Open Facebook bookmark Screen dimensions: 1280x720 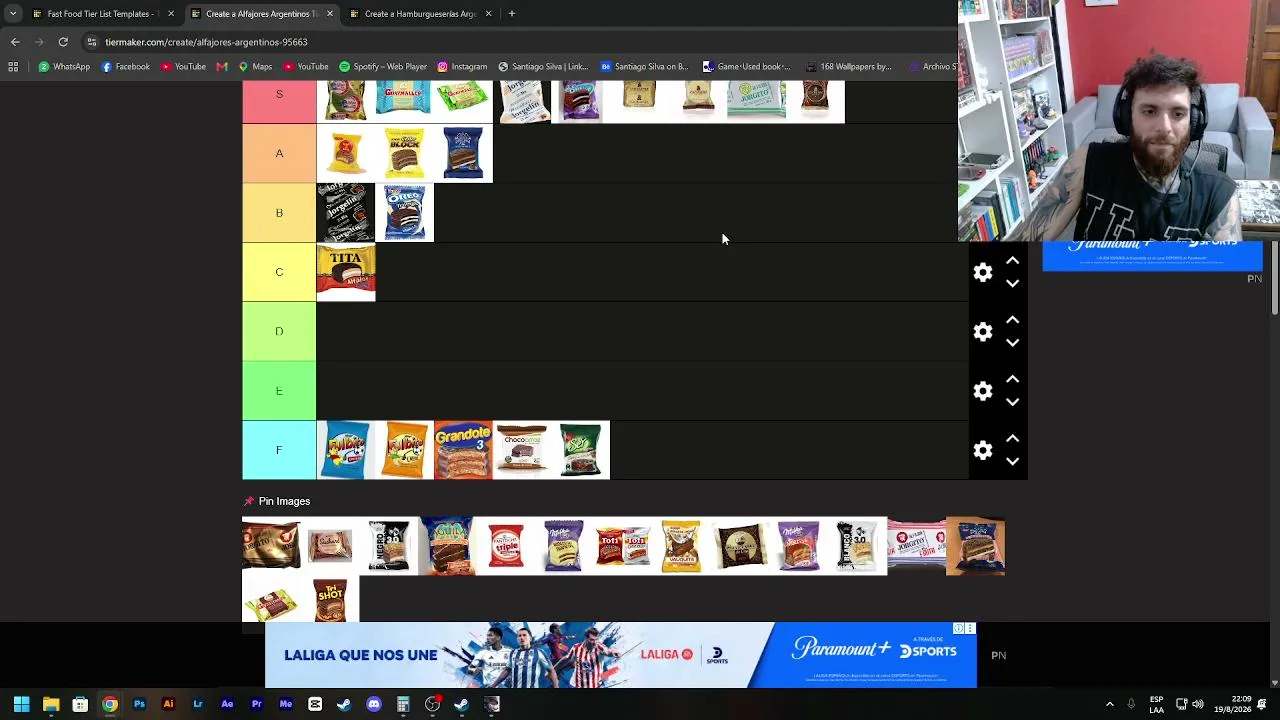(125, 67)
